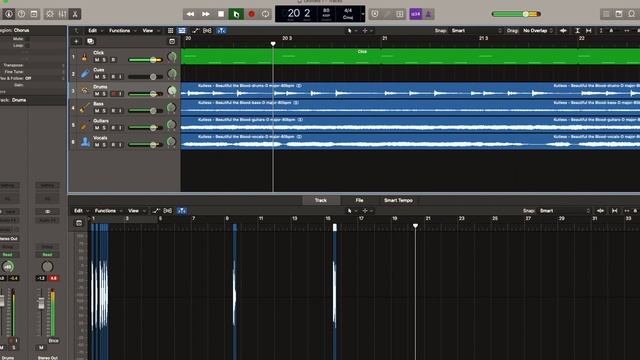Toggle the list view icon in tracks toolbar

coord(182,31)
